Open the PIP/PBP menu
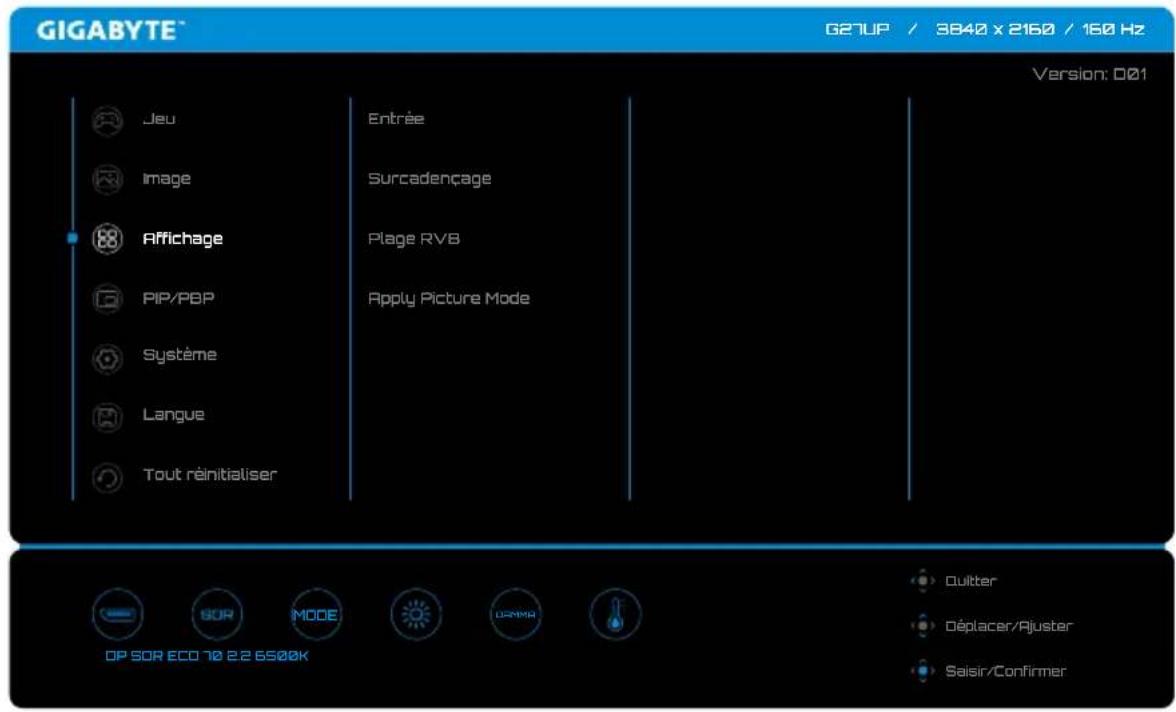This screenshot has height=712, width=1176. (x=178, y=298)
